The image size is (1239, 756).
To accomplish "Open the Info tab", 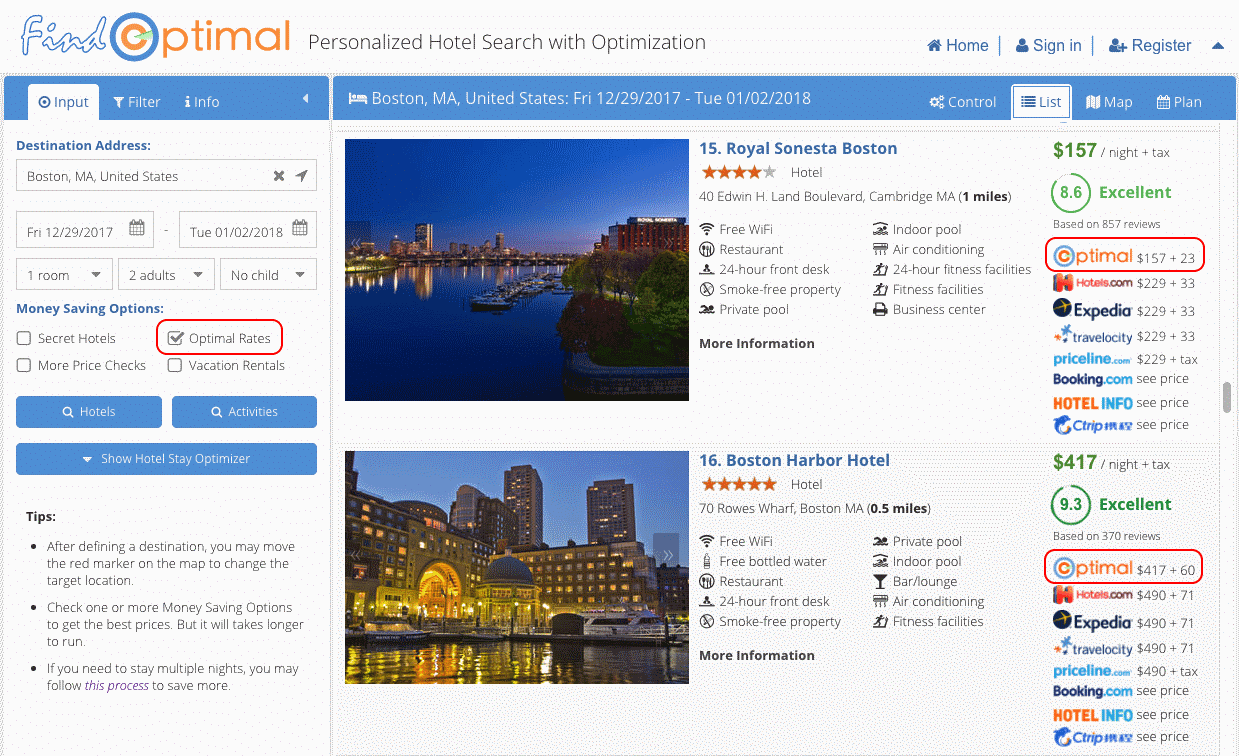I will click(x=202, y=101).
